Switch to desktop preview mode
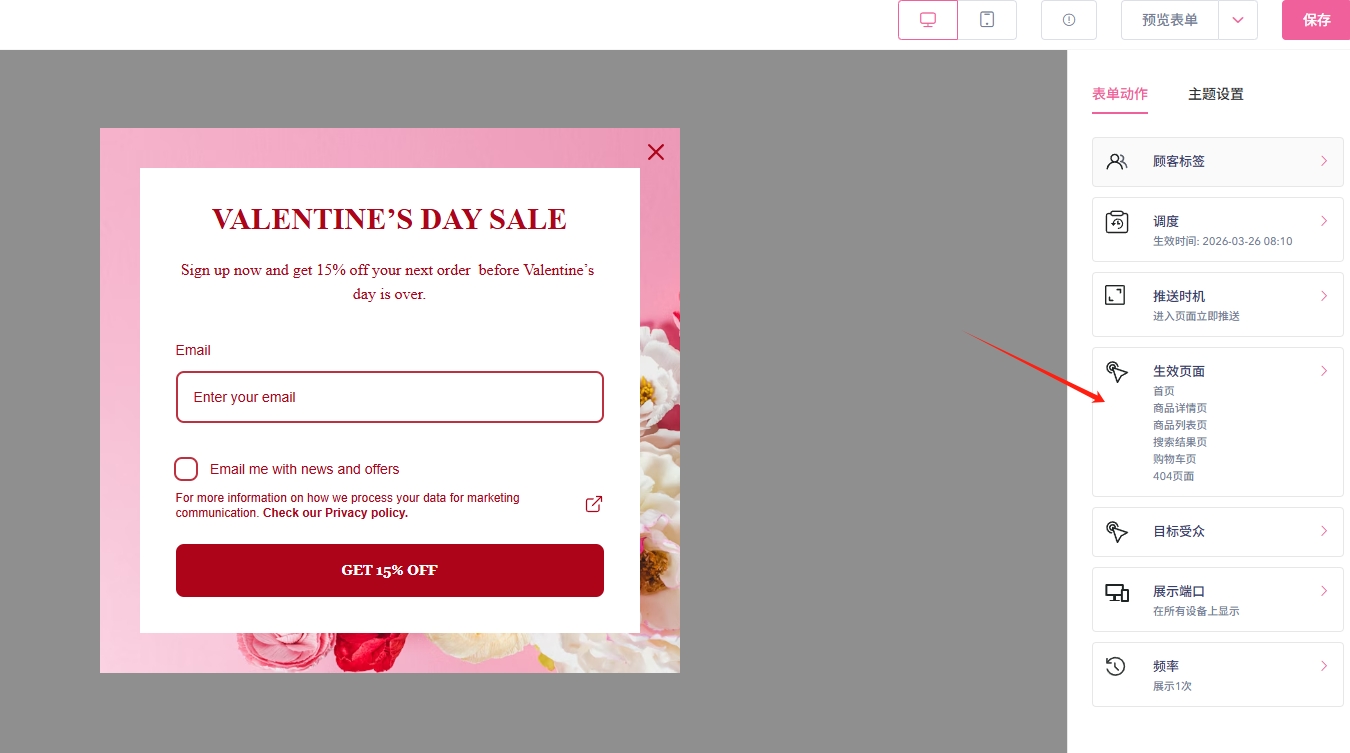The image size is (1350, 753). tap(927, 20)
